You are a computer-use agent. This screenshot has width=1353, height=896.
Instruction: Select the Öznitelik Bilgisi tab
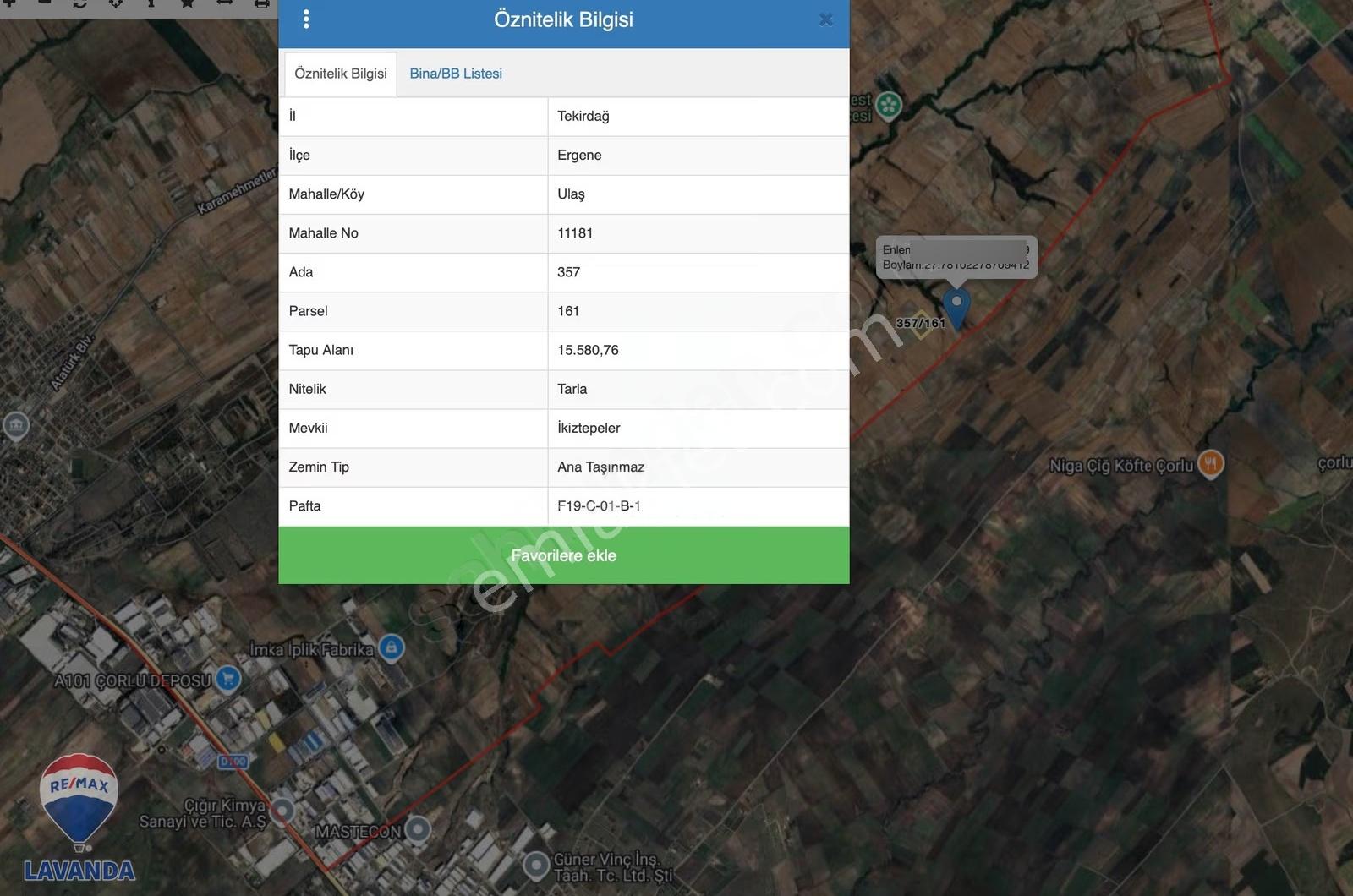pyautogui.click(x=341, y=74)
